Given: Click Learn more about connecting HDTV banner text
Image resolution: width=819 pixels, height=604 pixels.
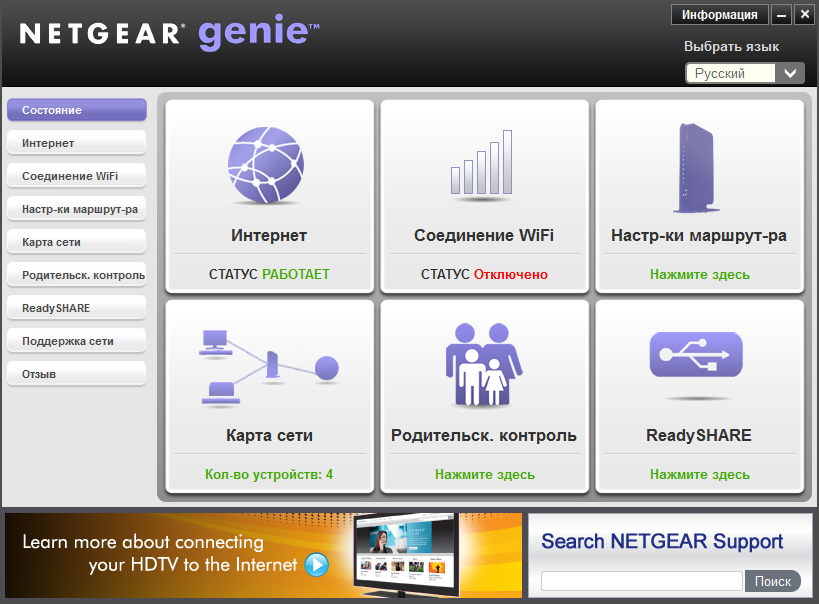Looking at the screenshot, I should [x=159, y=553].
